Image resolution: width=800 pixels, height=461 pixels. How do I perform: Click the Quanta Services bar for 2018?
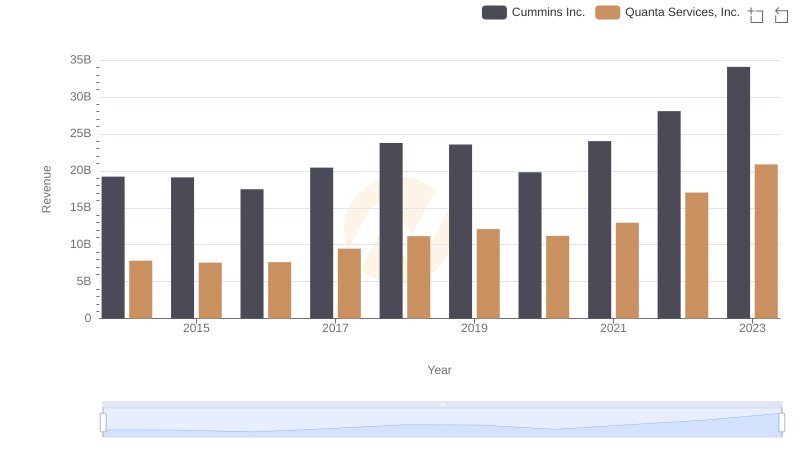coord(419,277)
